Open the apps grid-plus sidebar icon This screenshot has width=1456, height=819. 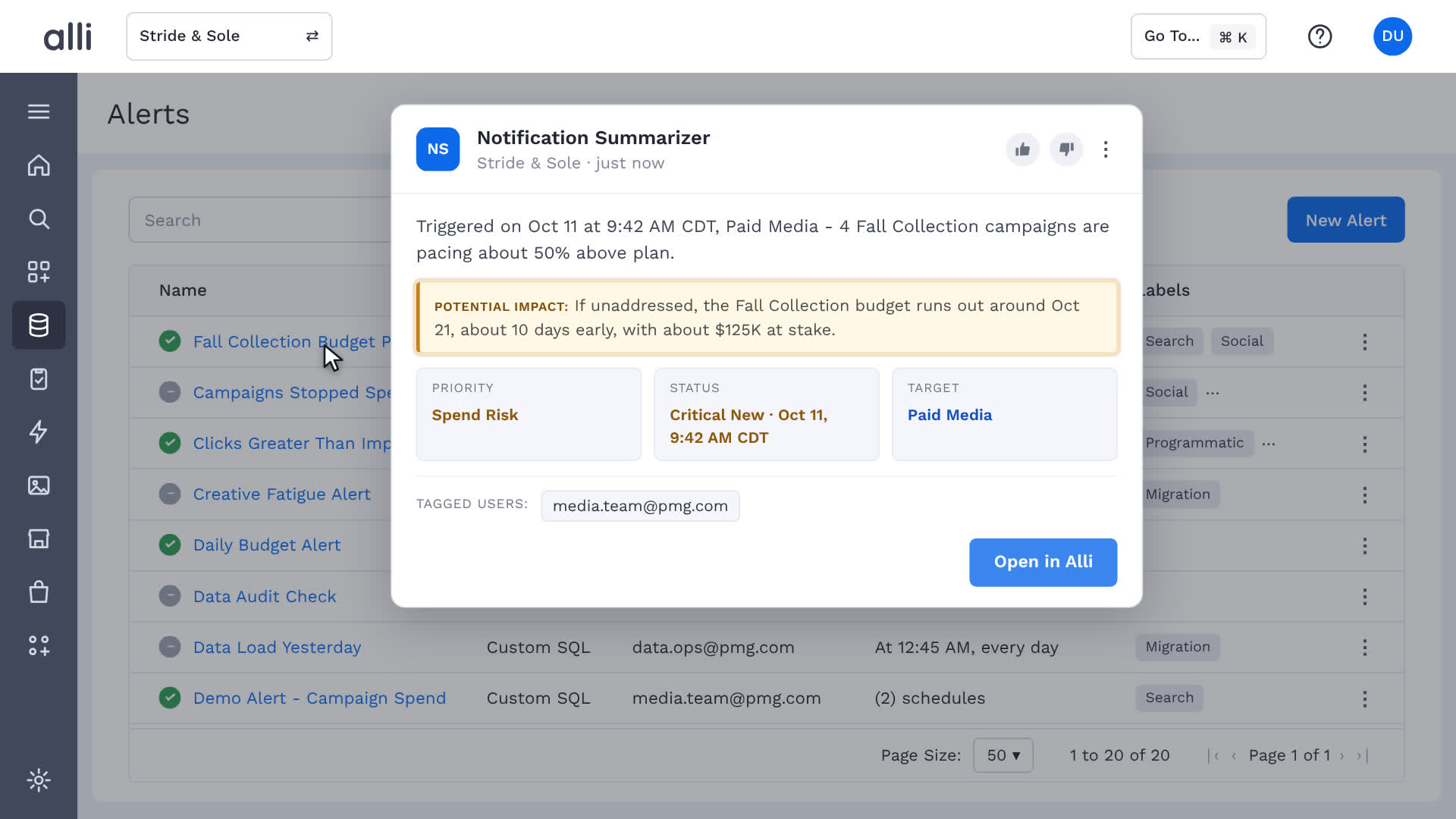pos(39,272)
